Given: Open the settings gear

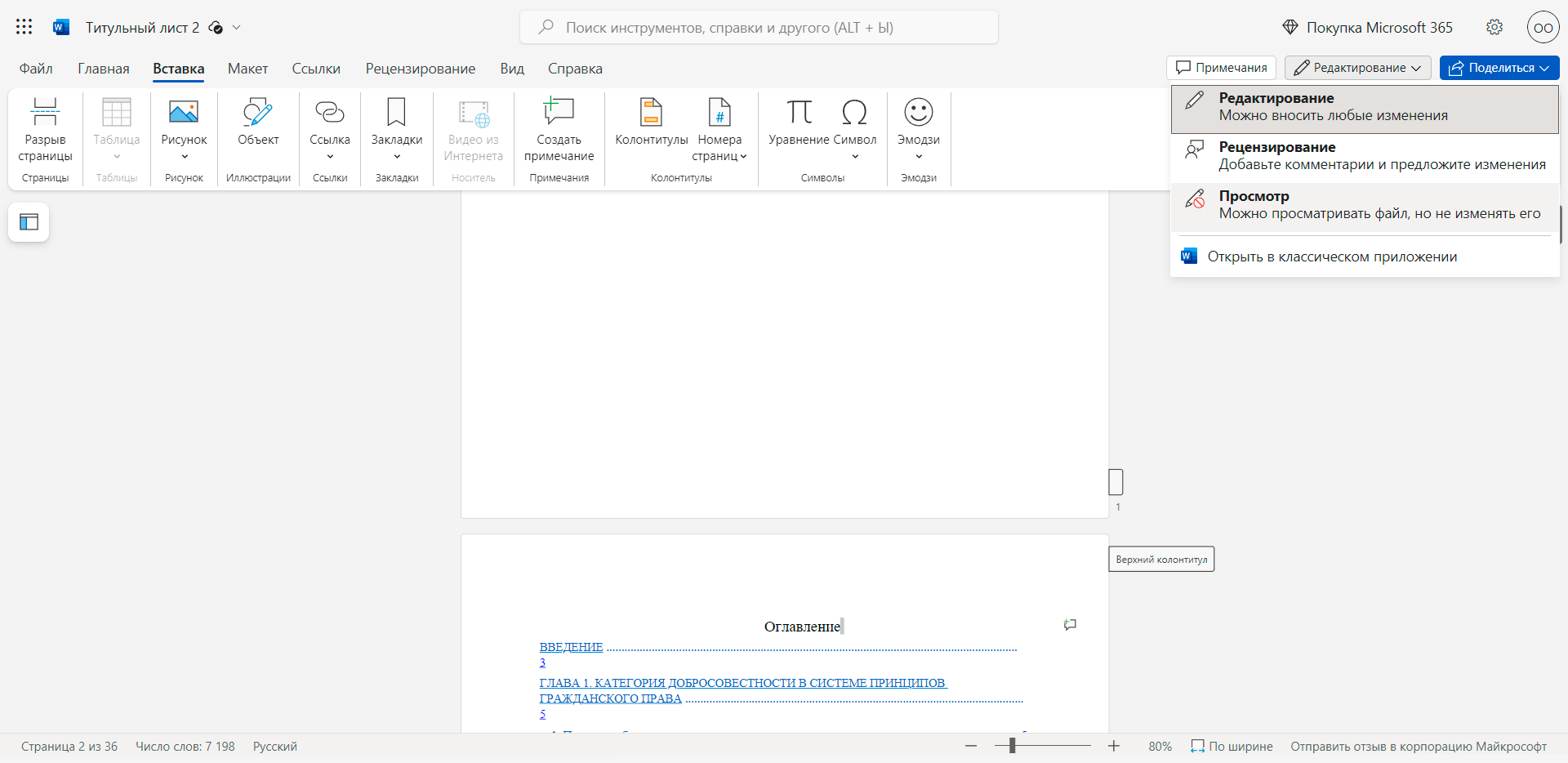Looking at the screenshot, I should (1494, 27).
